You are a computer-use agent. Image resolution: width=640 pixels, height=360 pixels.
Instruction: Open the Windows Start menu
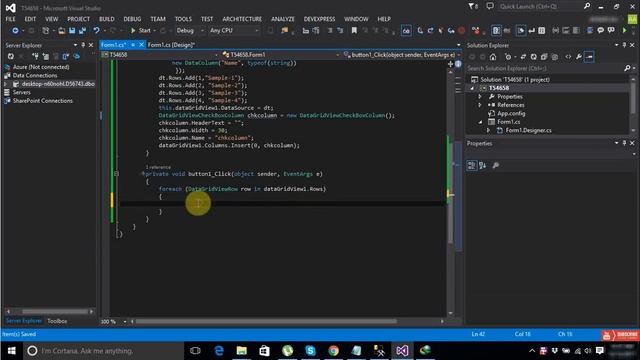11,351
